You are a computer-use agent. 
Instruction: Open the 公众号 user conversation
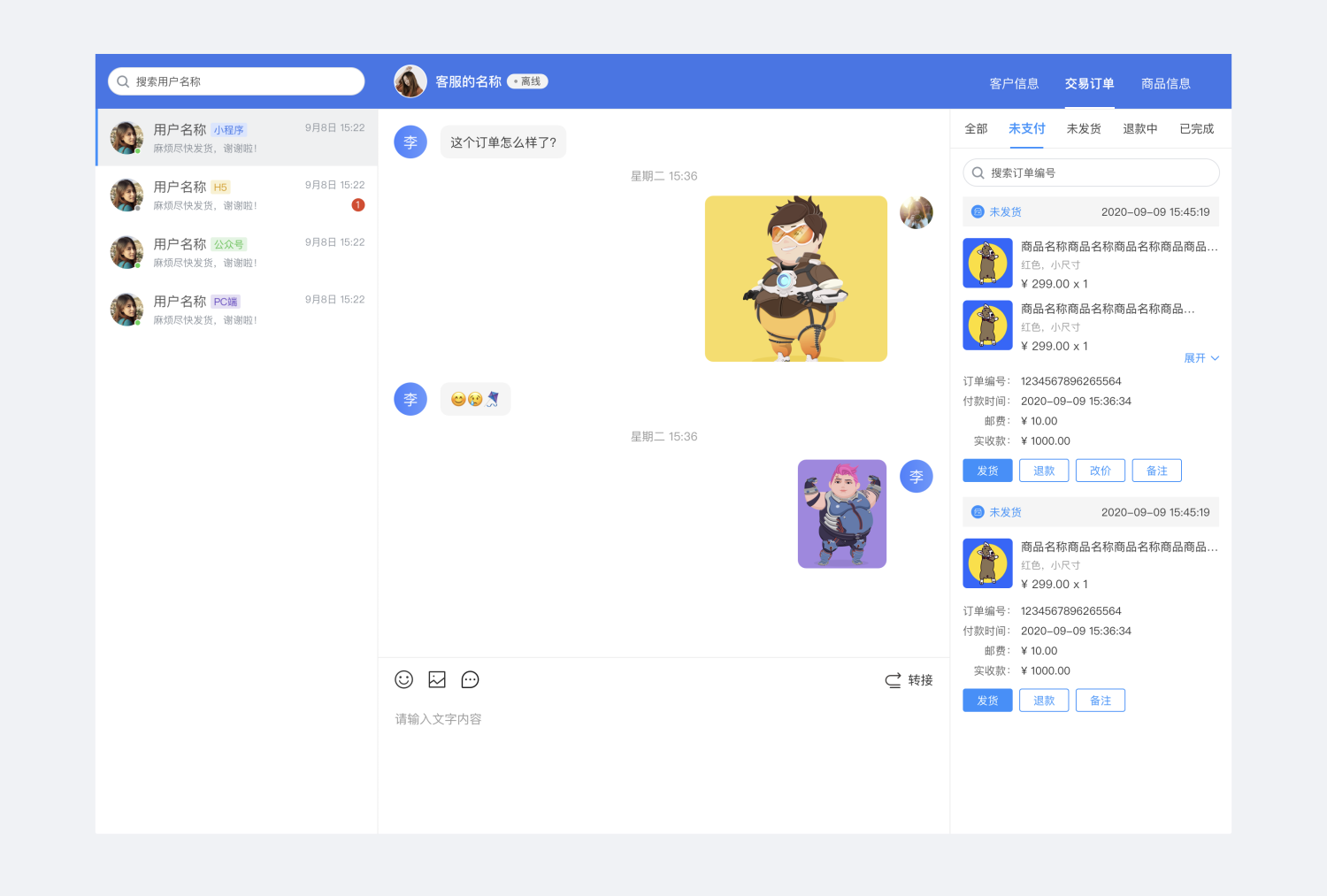tap(237, 252)
